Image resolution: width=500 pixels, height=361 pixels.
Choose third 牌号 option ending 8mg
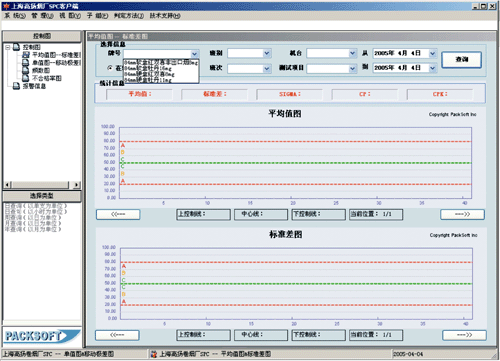[x=161, y=74]
